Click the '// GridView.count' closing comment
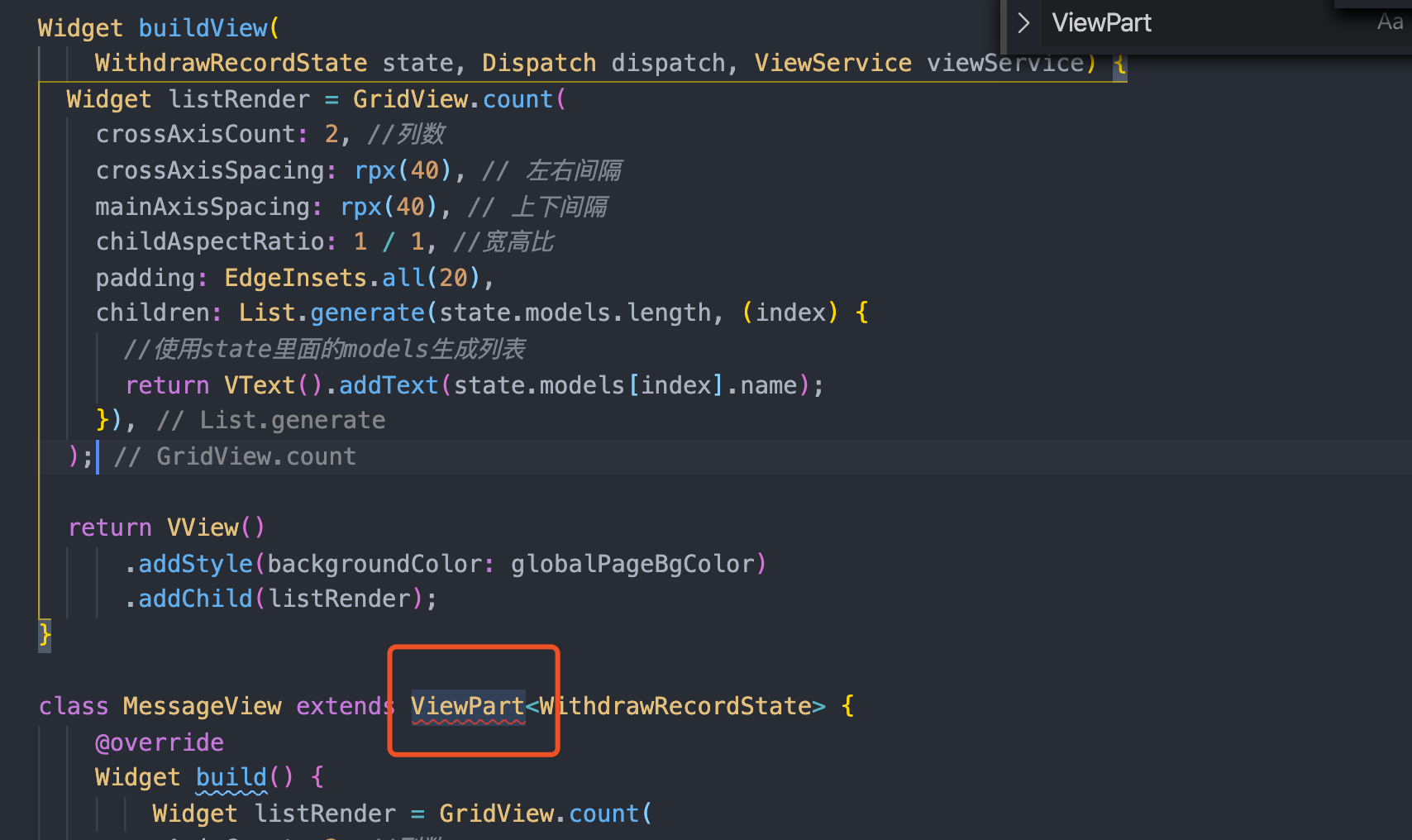 coord(236,456)
